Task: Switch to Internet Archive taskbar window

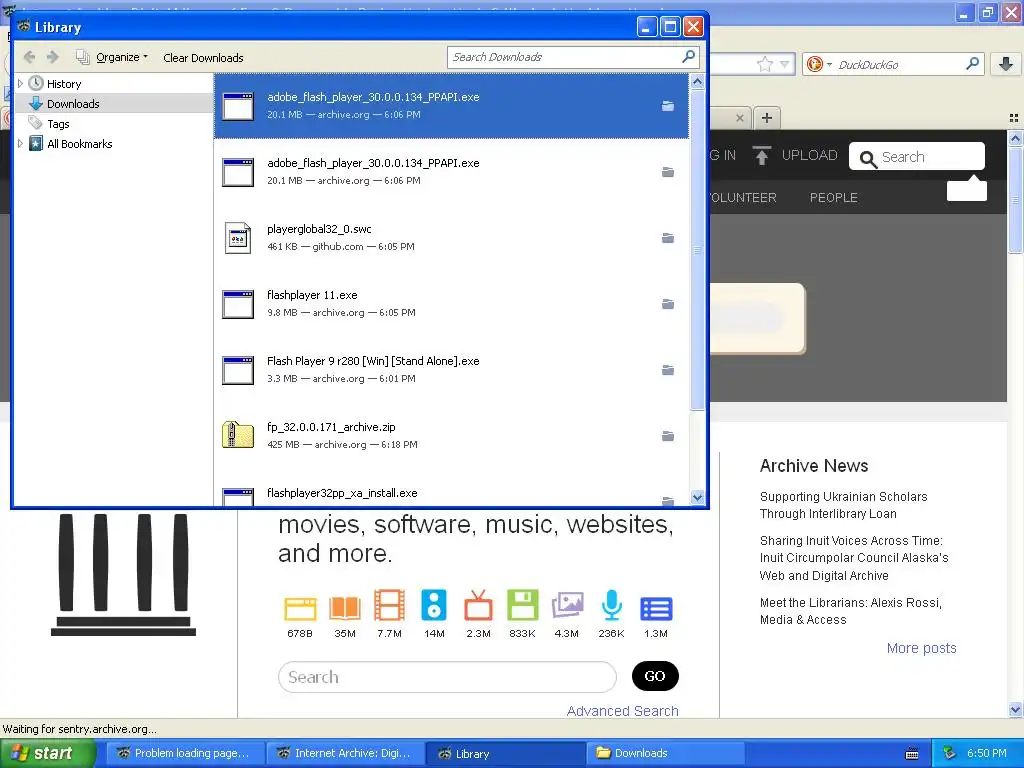Action: tap(345, 753)
